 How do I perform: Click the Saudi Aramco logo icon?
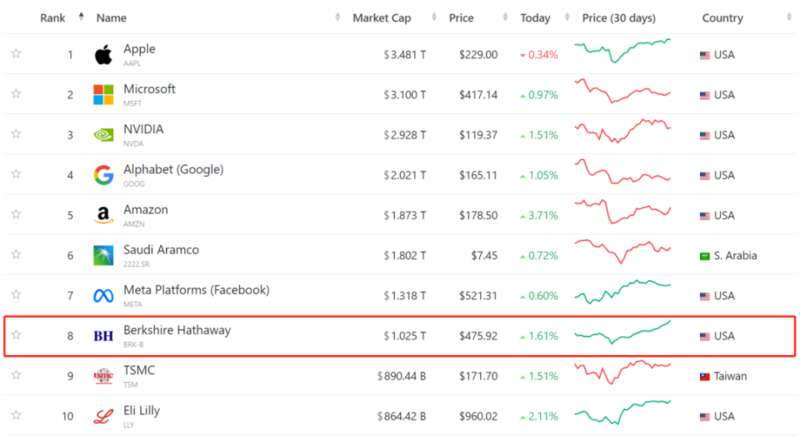coord(104,255)
